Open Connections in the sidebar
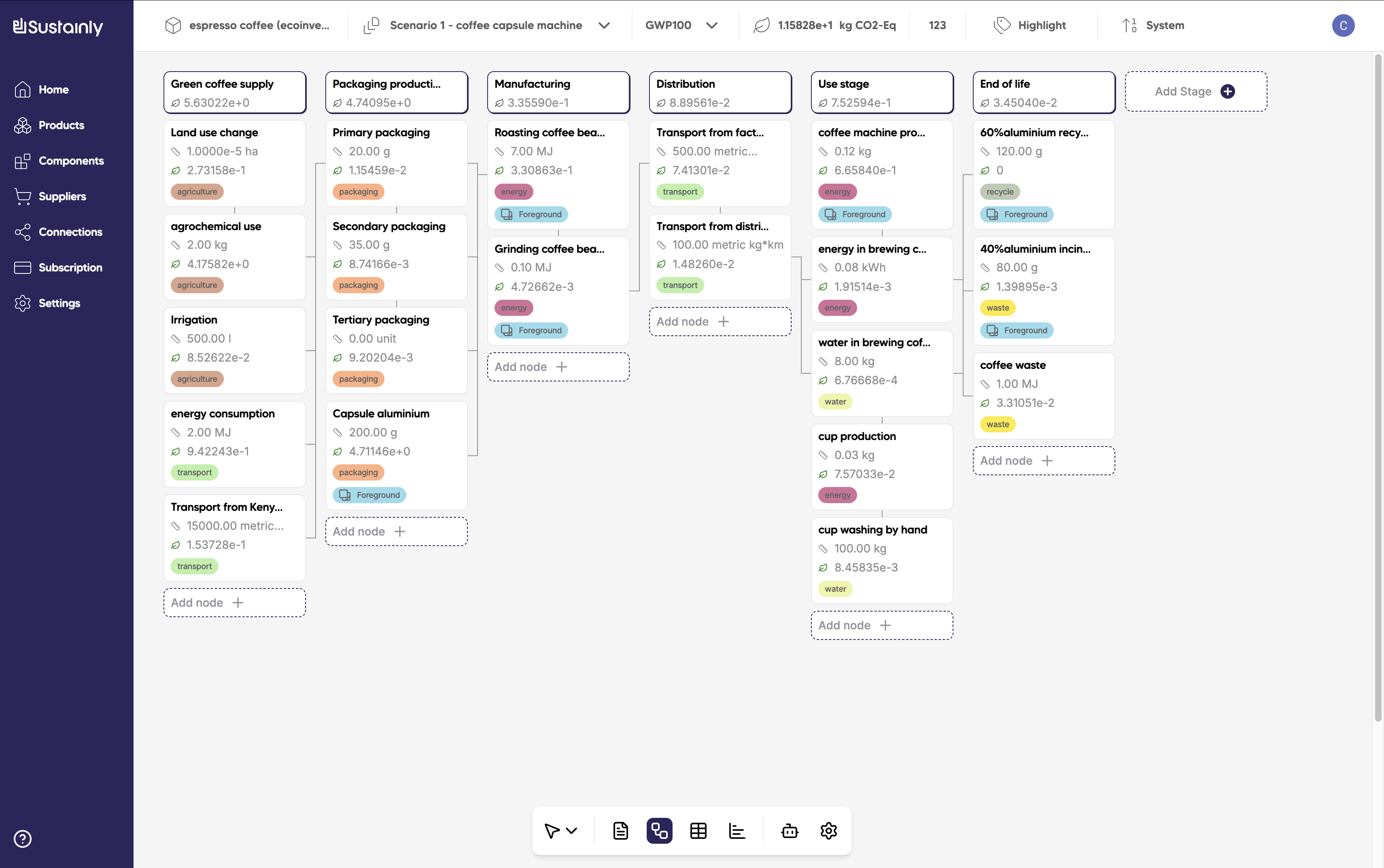The height and width of the screenshot is (868, 1384). point(70,232)
